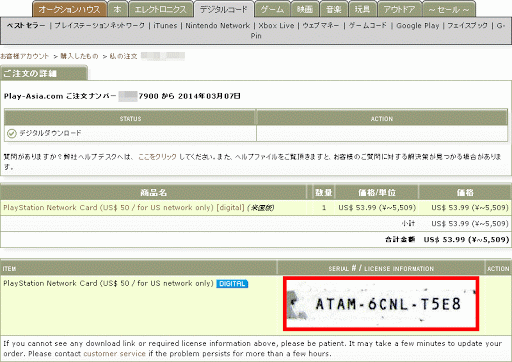
Task: Select the デジタルコード tab
Action: [223, 9]
